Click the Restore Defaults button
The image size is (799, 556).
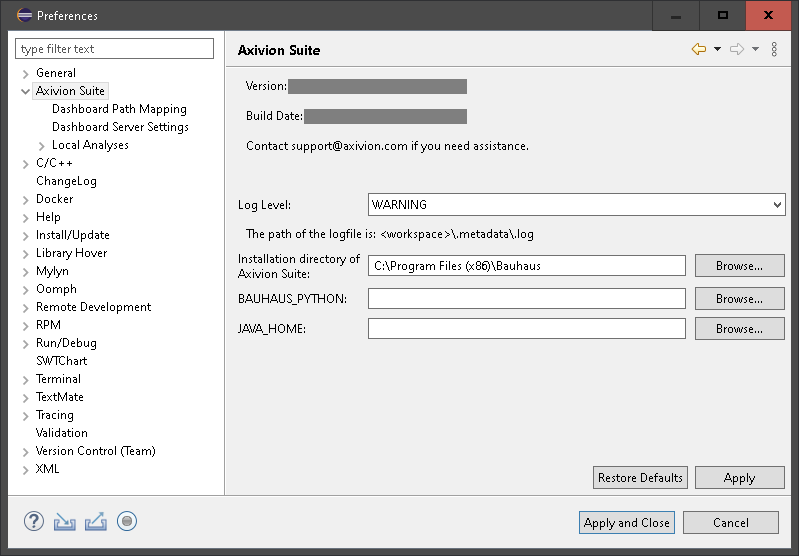click(x=640, y=478)
